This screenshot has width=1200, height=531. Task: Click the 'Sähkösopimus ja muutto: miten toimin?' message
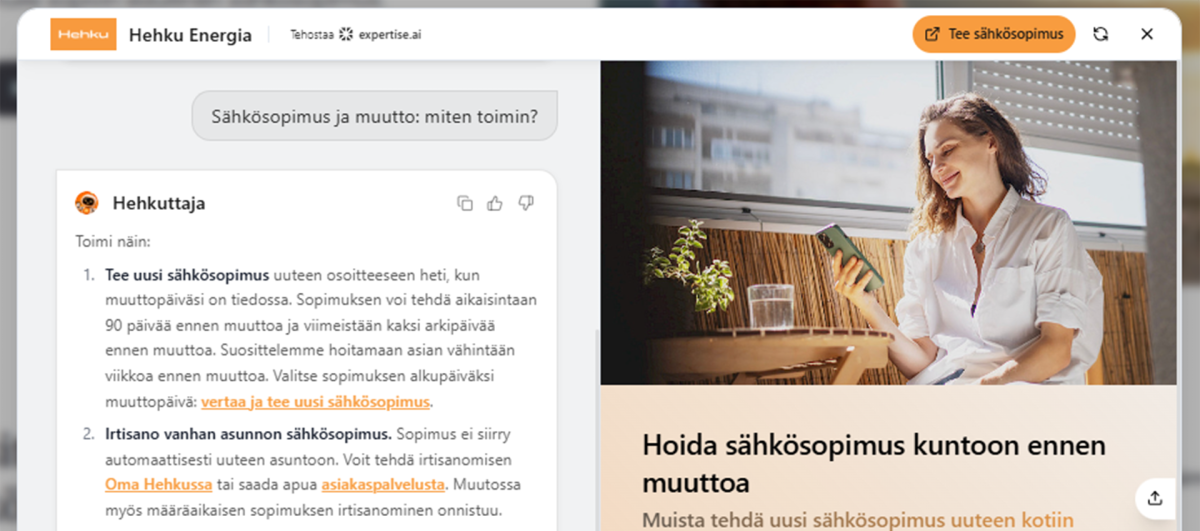pyautogui.click(x=374, y=116)
